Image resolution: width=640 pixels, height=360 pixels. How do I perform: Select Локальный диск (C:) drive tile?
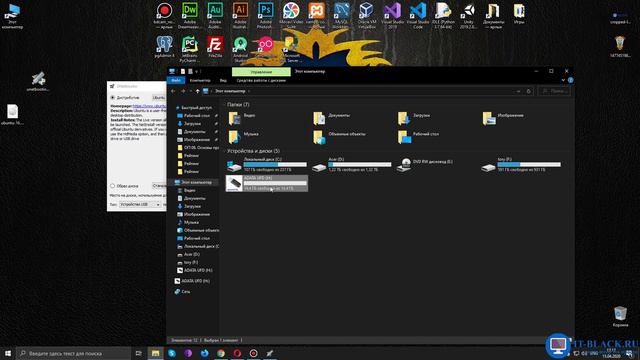tap(267, 164)
